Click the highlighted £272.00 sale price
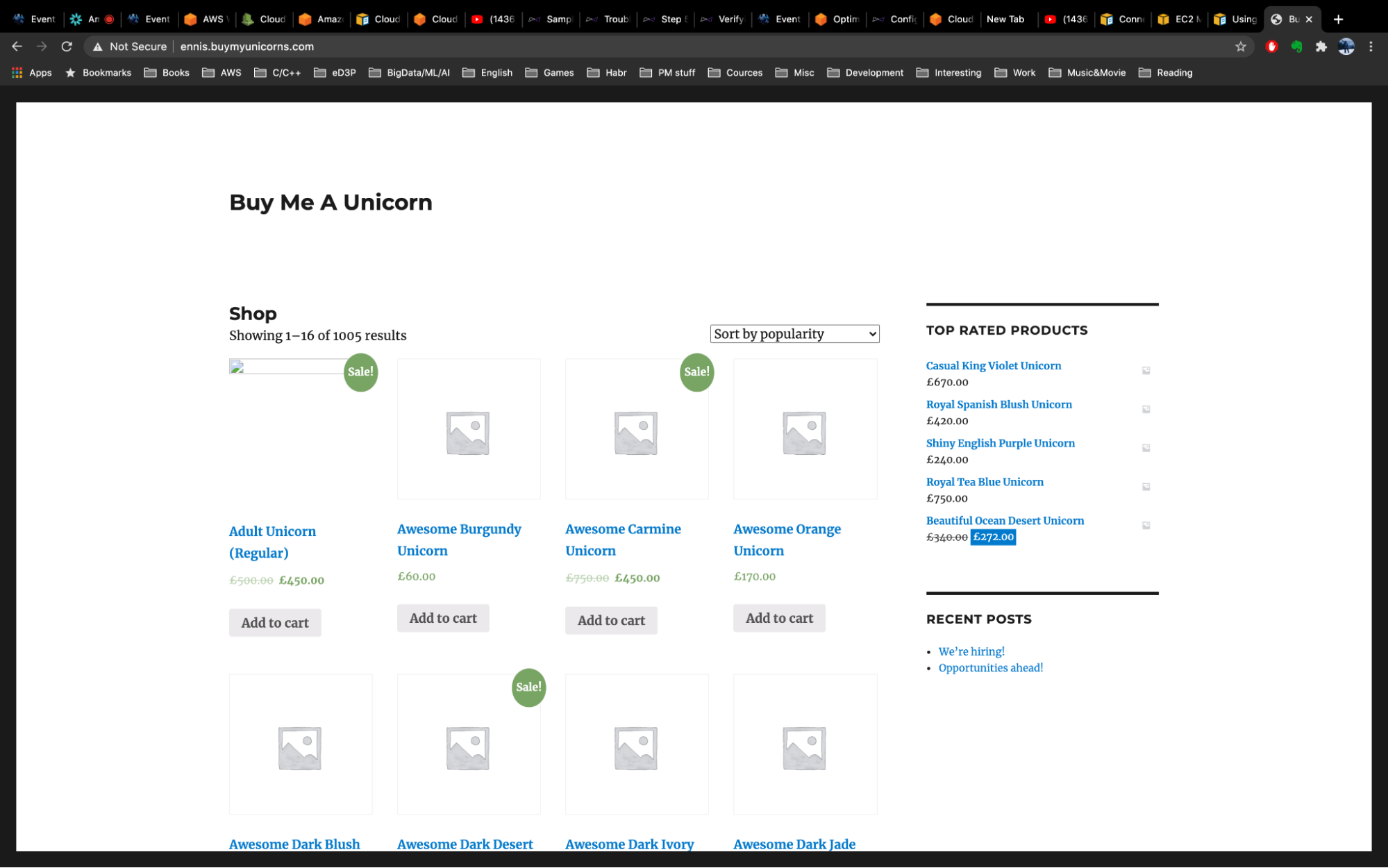Viewport: 1388px width, 868px height. pyautogui.click(x=993, y=537)
